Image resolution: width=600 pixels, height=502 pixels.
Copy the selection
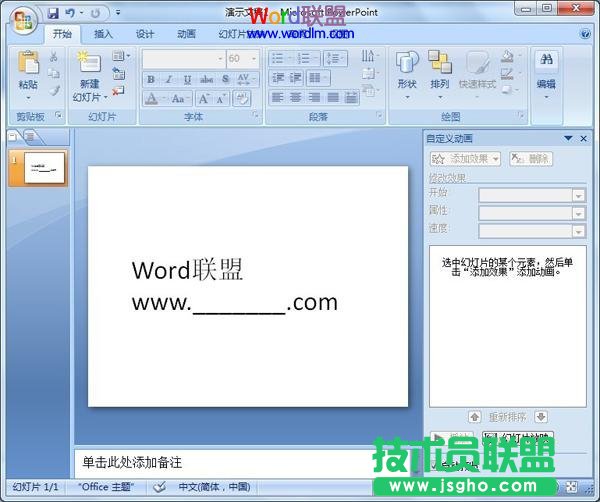[x=54, y=73]
